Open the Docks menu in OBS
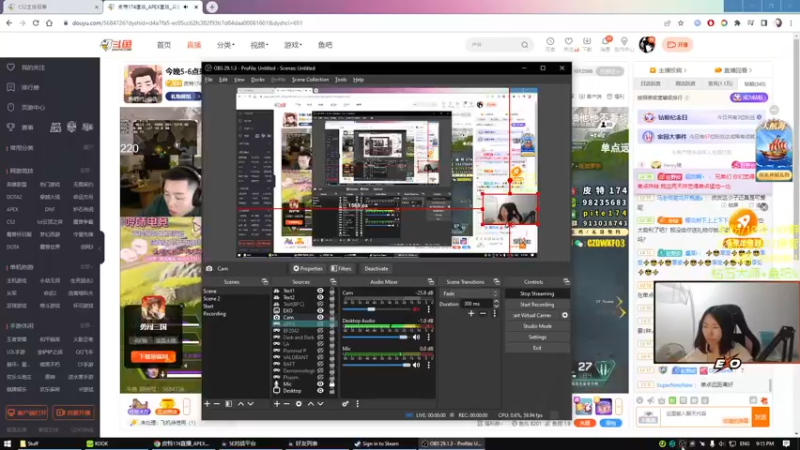The image size is (800, 450). point(258,80)
